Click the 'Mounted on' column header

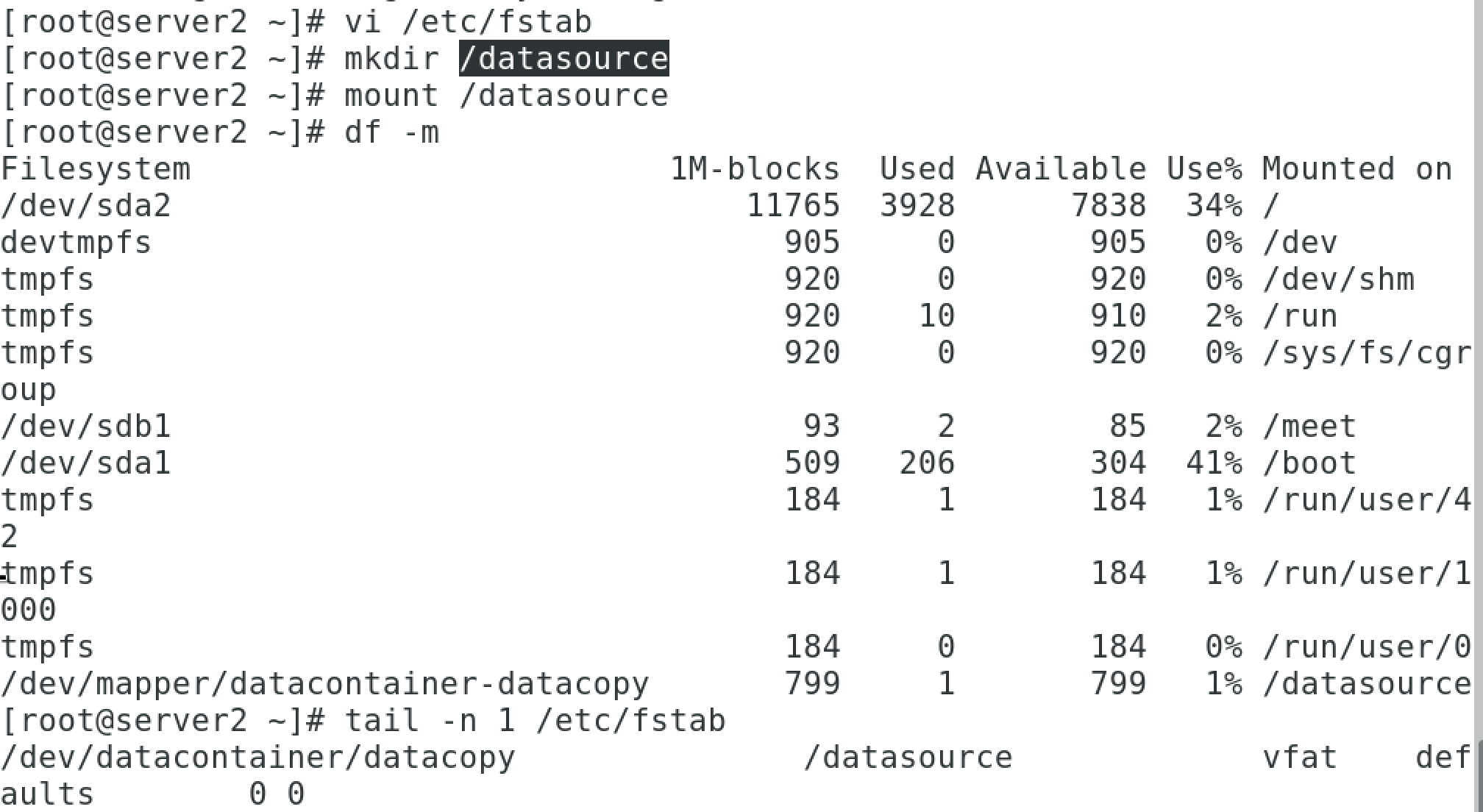pyautogui.click(x=1357, y=169)
